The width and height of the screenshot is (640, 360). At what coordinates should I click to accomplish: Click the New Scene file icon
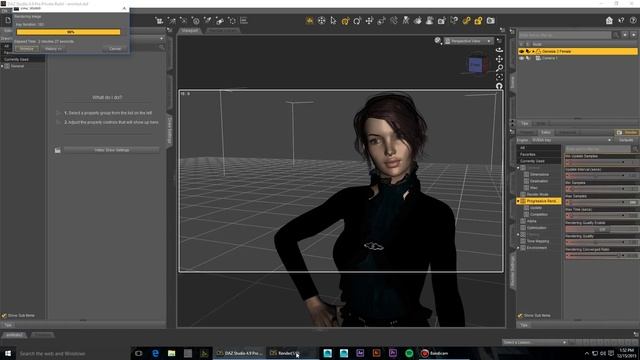coord(8,20)
